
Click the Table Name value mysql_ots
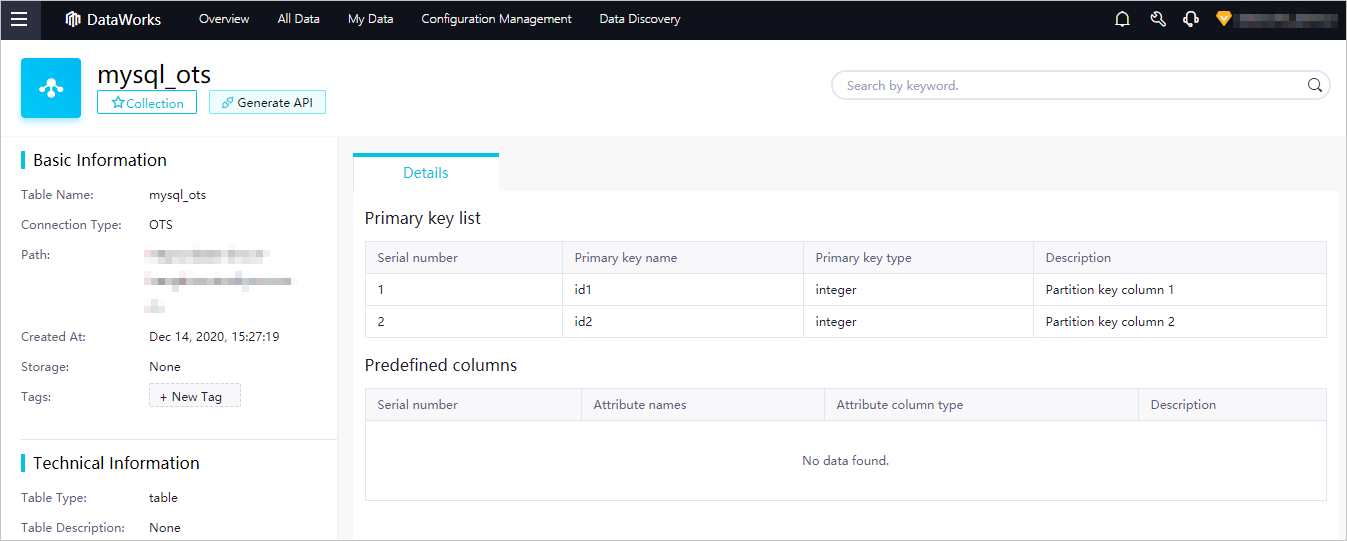[x=178, y=195]
